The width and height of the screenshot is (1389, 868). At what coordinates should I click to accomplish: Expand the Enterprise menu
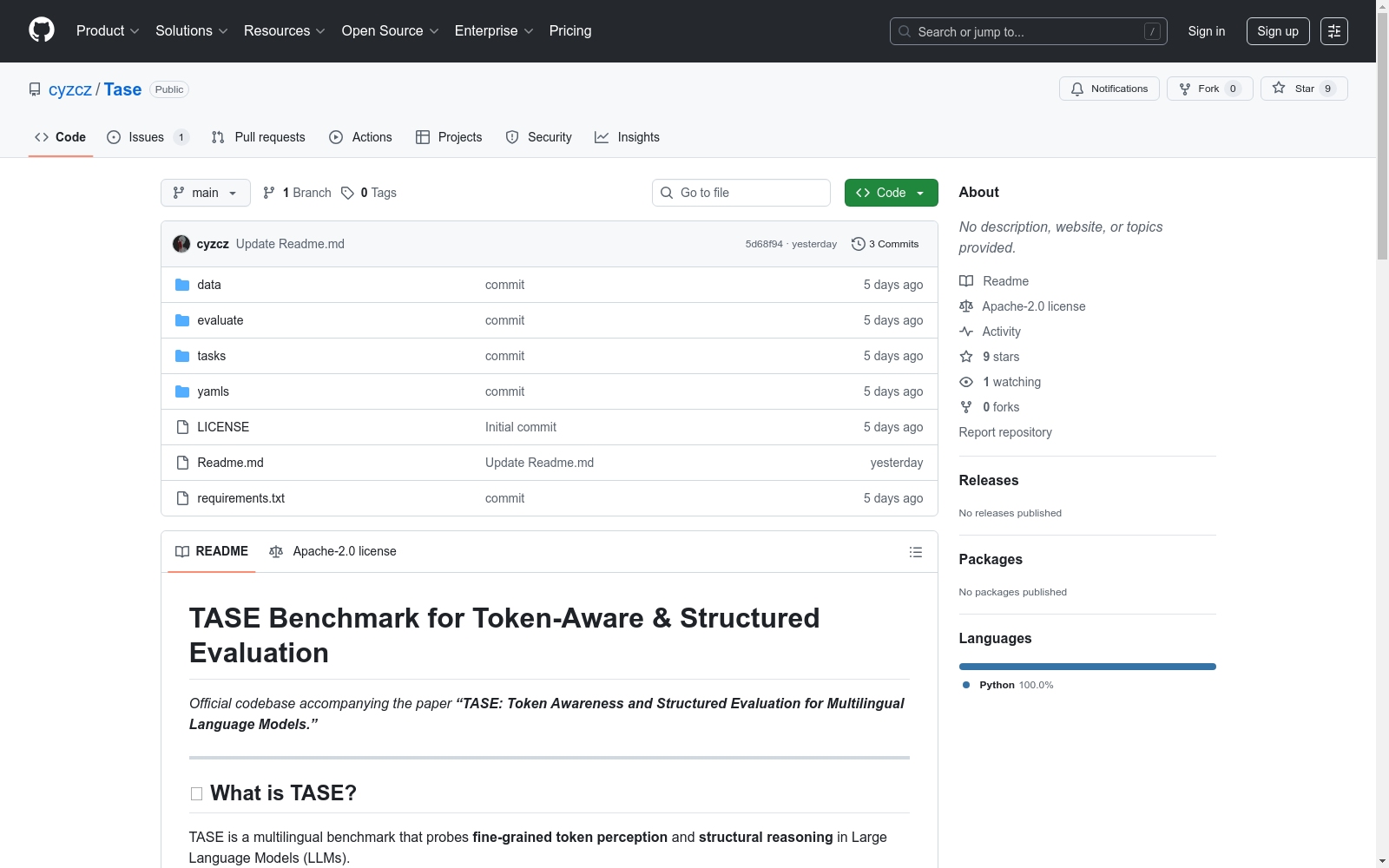(494, 31)
